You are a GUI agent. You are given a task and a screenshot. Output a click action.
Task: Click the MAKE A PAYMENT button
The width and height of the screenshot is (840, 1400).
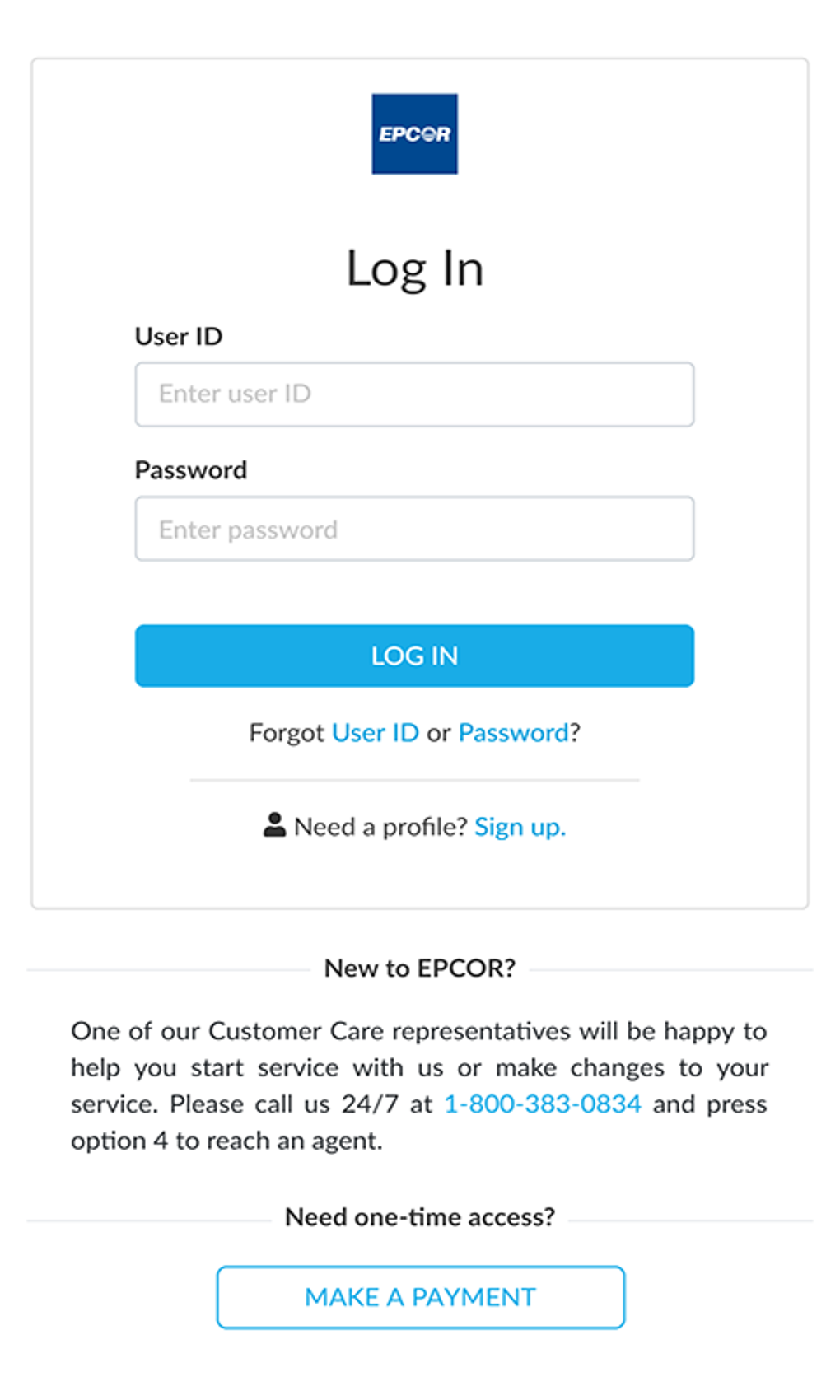[x=420, y=1297]
